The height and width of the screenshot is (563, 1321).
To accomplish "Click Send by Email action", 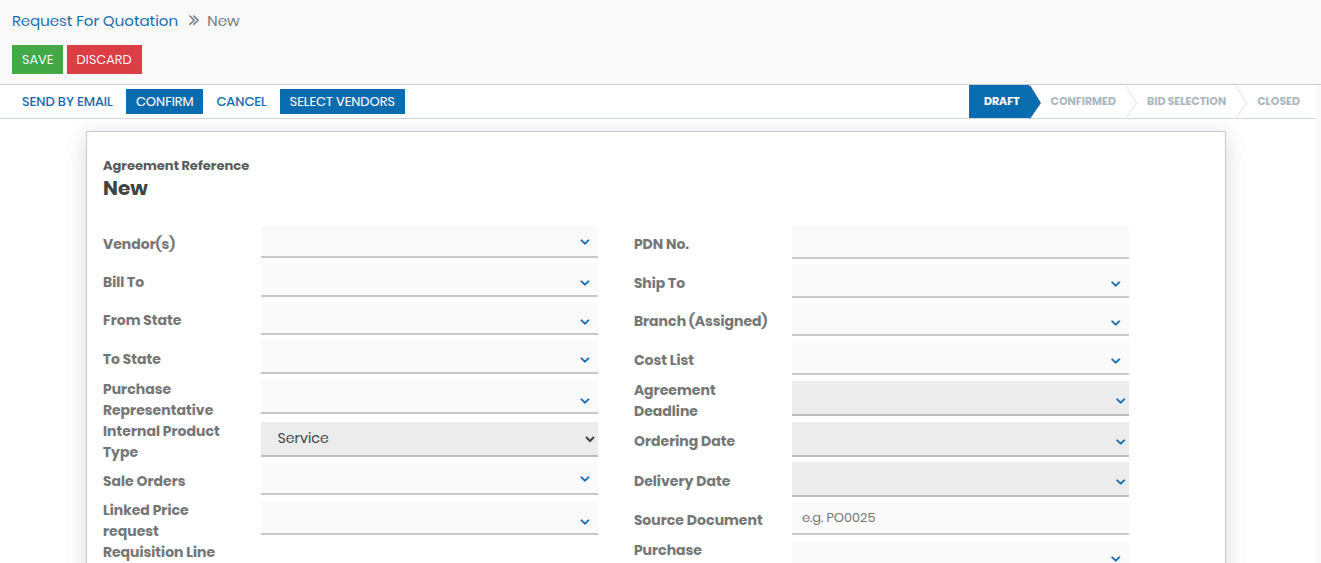I will (67, 102).
